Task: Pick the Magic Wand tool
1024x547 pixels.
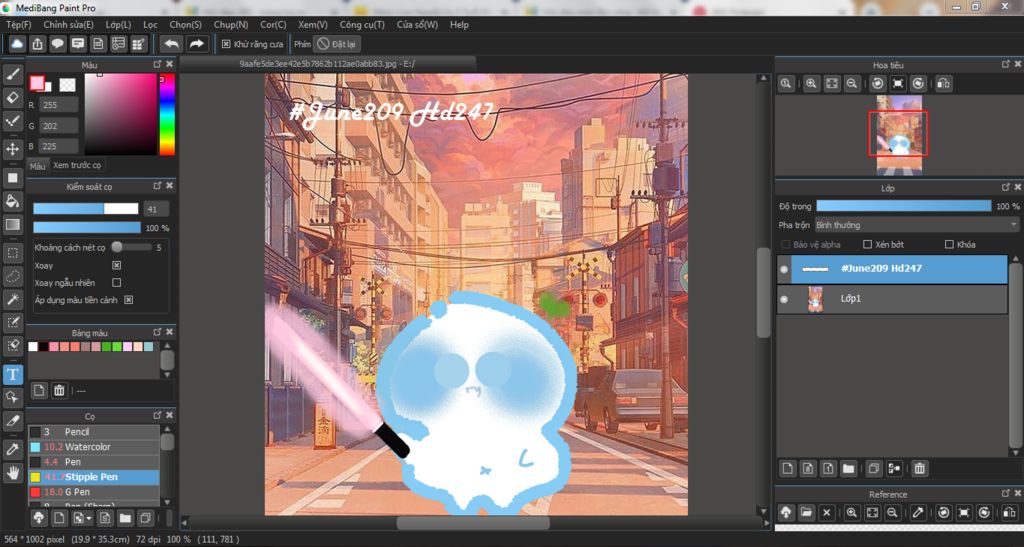Action: tap(12, 299)
